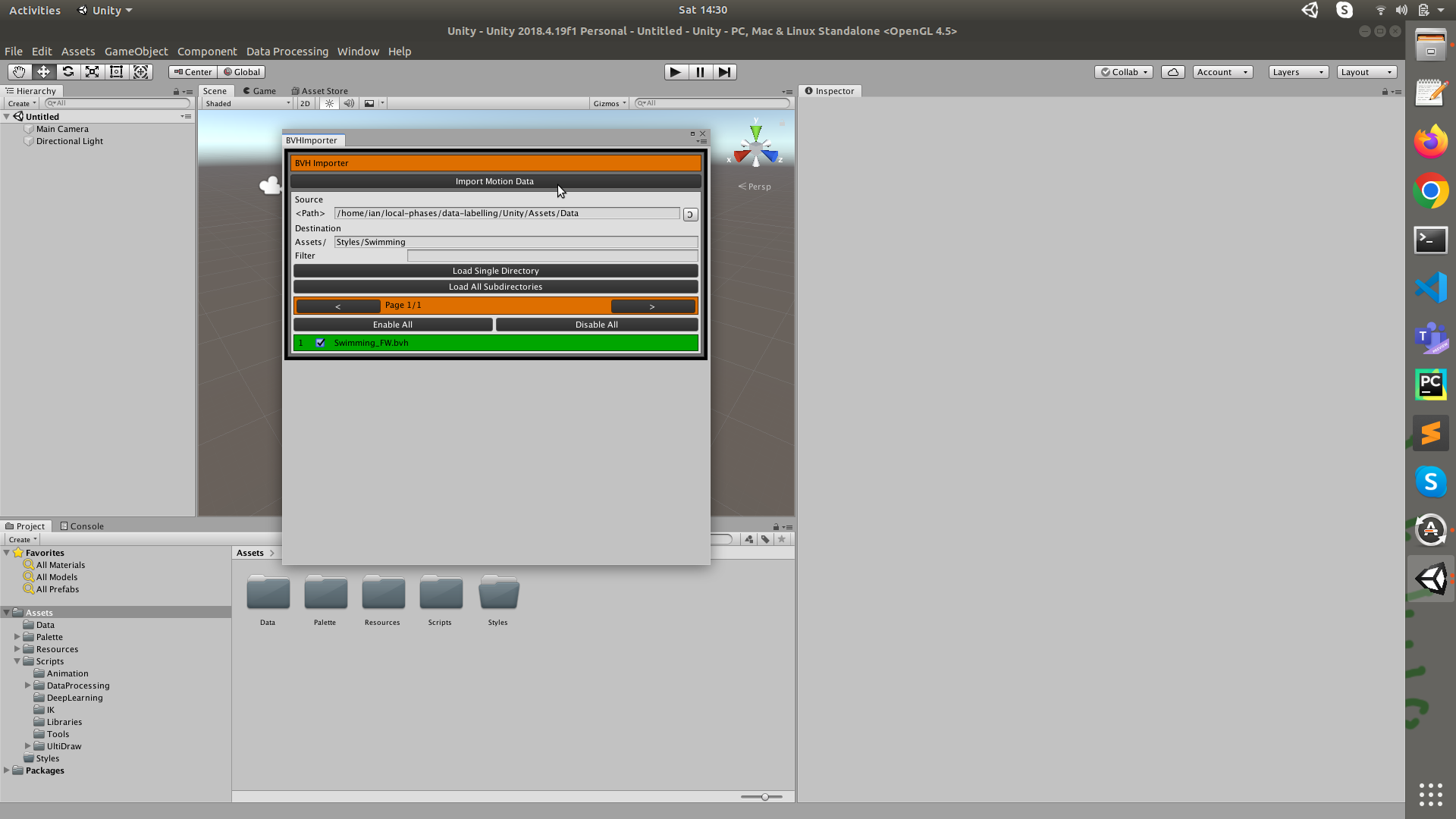The image size is (1456, 819).
Task: Select the Move tool
Action: point(43,72)
